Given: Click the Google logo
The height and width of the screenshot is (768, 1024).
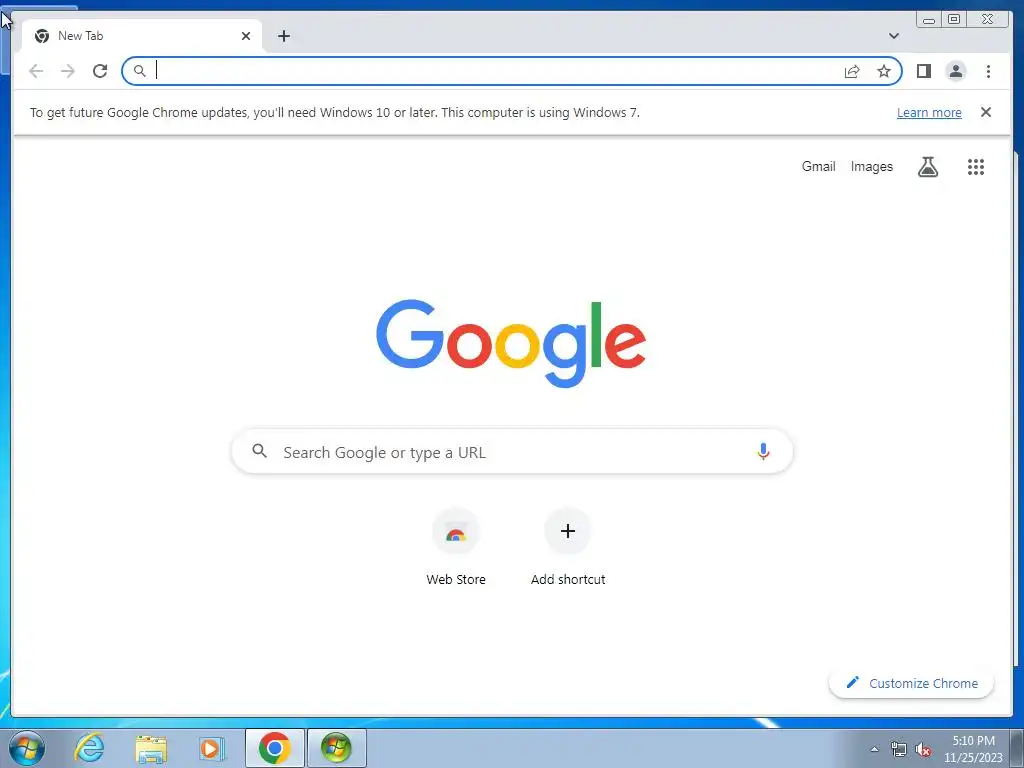Looking at the screenshot, I should click(x=511, y=344).
